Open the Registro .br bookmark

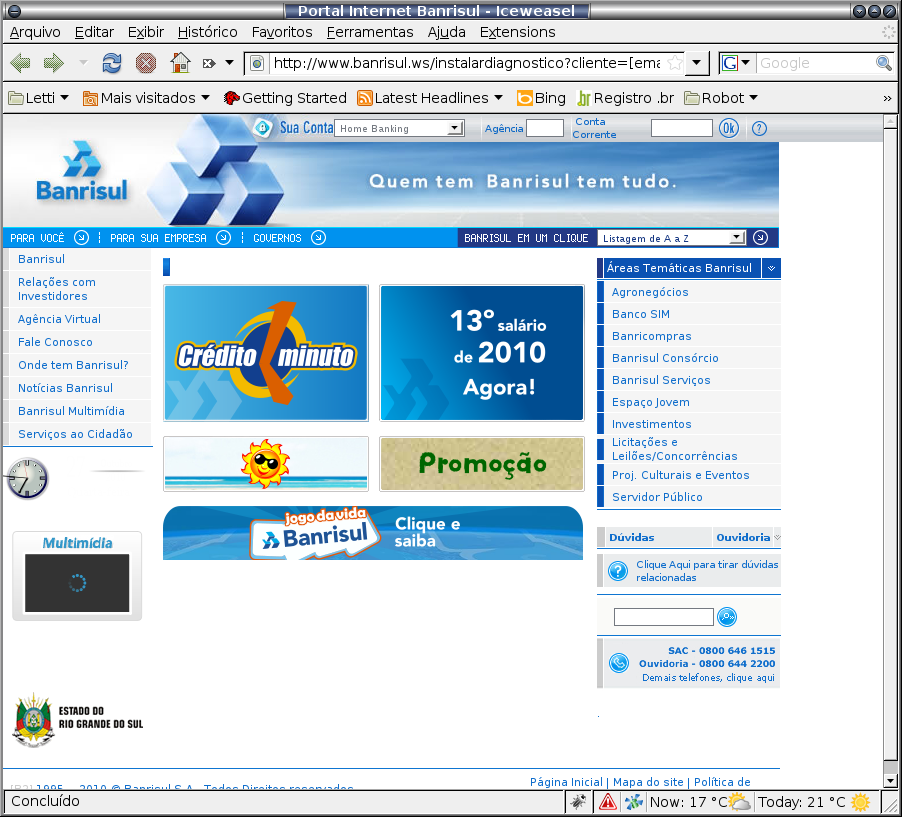625,98
